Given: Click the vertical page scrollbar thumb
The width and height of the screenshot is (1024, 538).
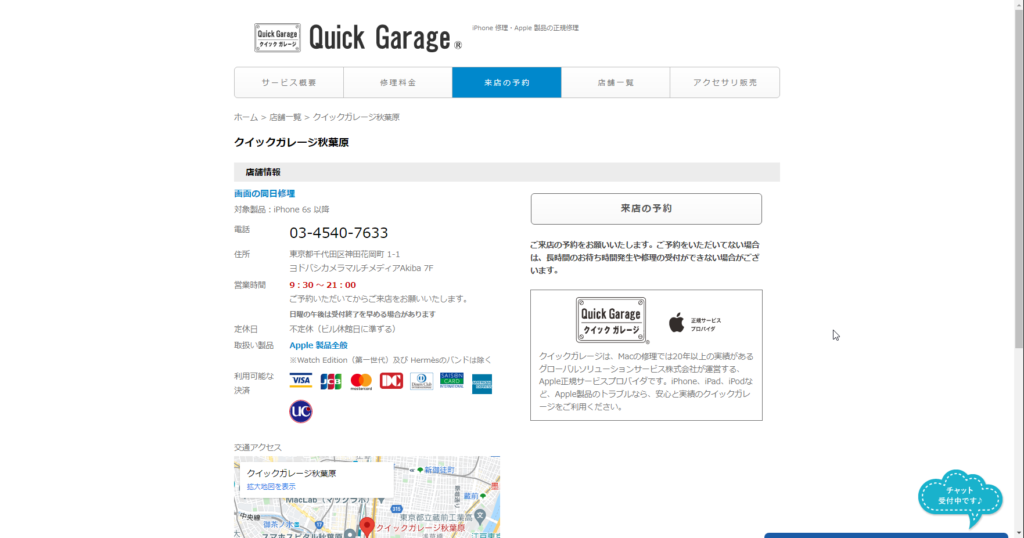Looking at the screenshot, I should [1019, 180].
